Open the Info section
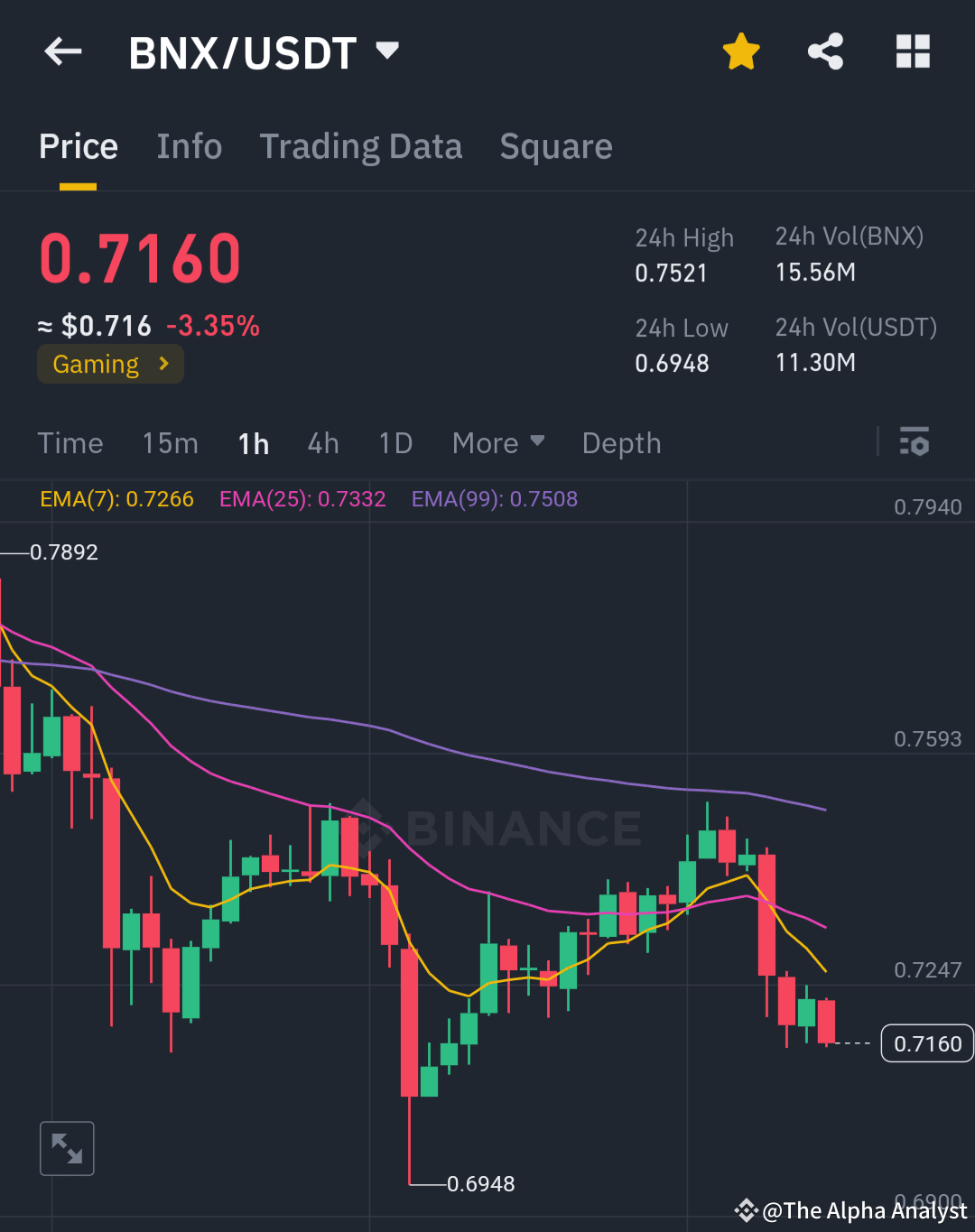This screenshot has height=1232, width=975. (190, 147)
